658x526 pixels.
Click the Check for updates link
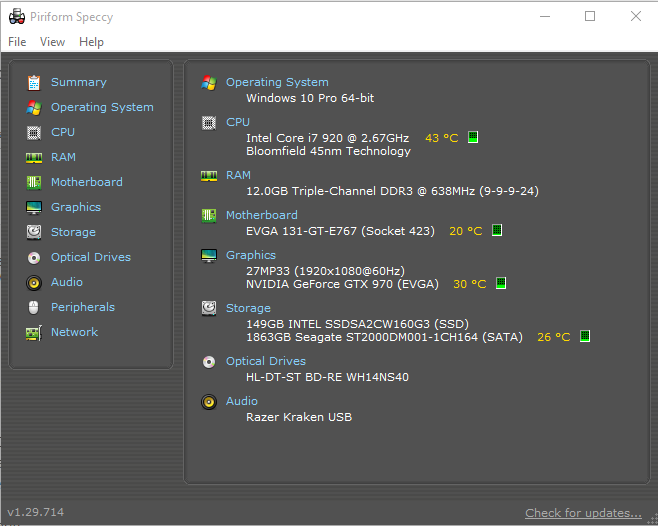(583, 513)
